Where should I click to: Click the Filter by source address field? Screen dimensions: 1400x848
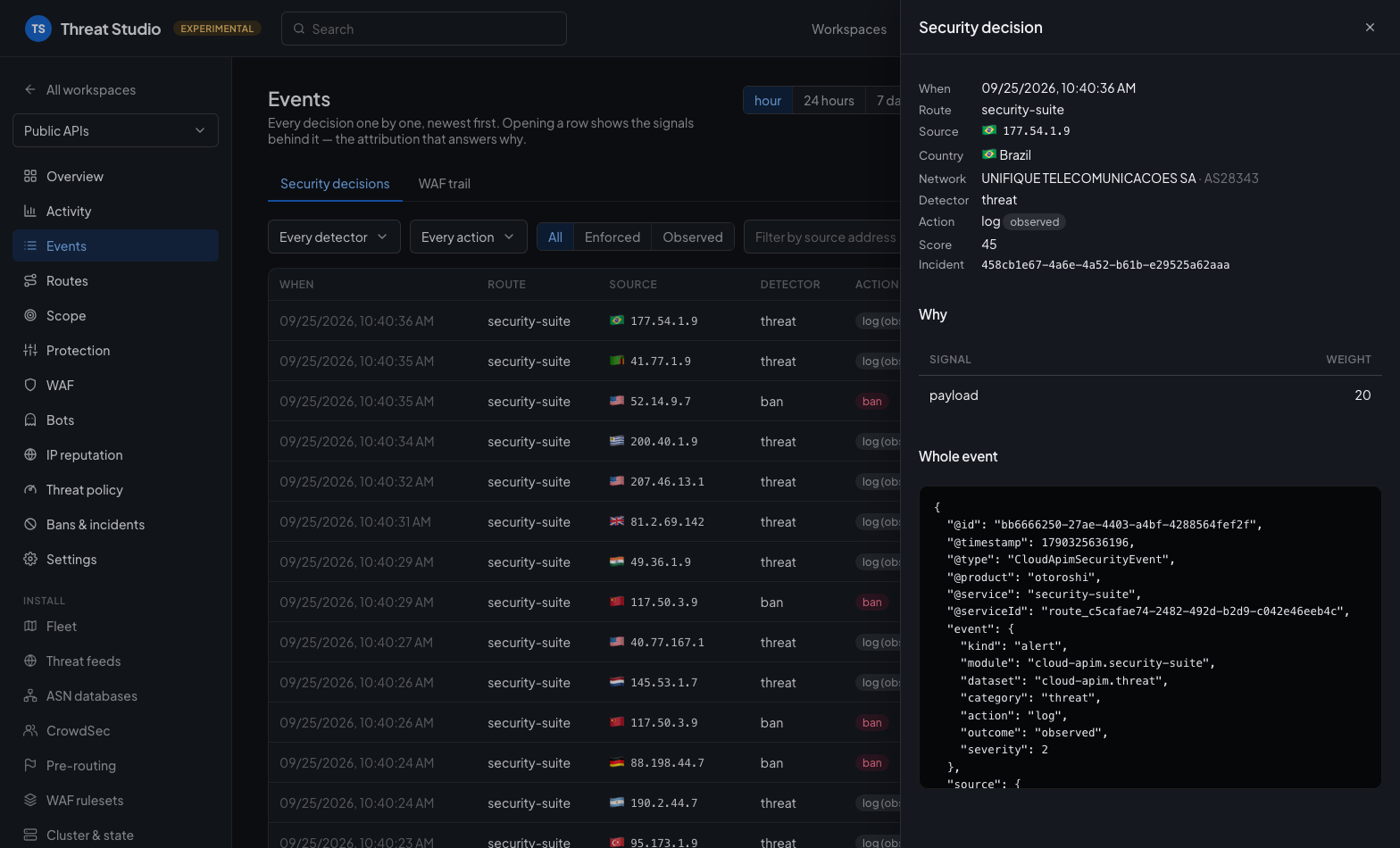pyautogui.click(x=822, y=237)
